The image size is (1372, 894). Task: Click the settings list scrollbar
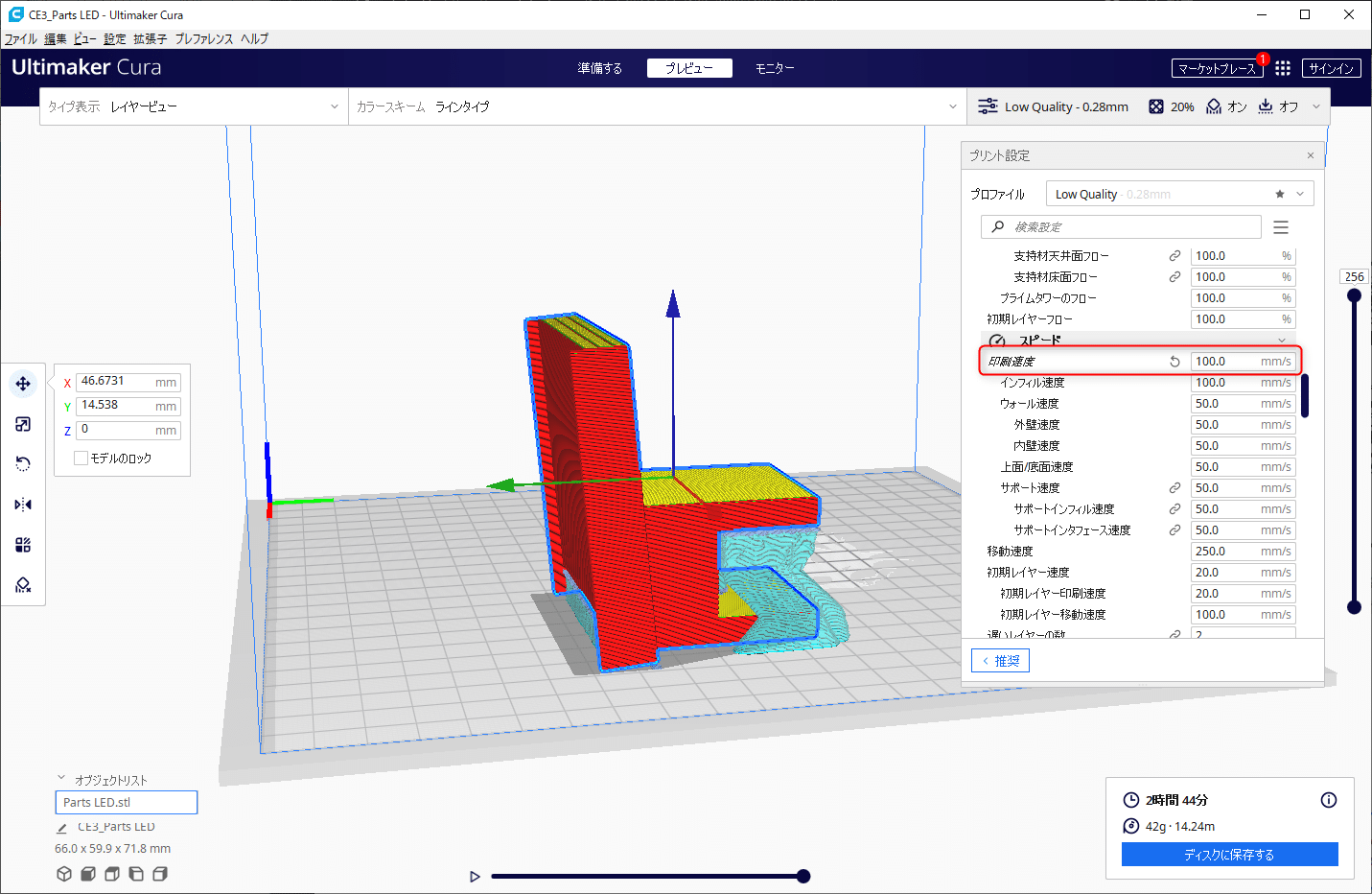point(1305,395)
